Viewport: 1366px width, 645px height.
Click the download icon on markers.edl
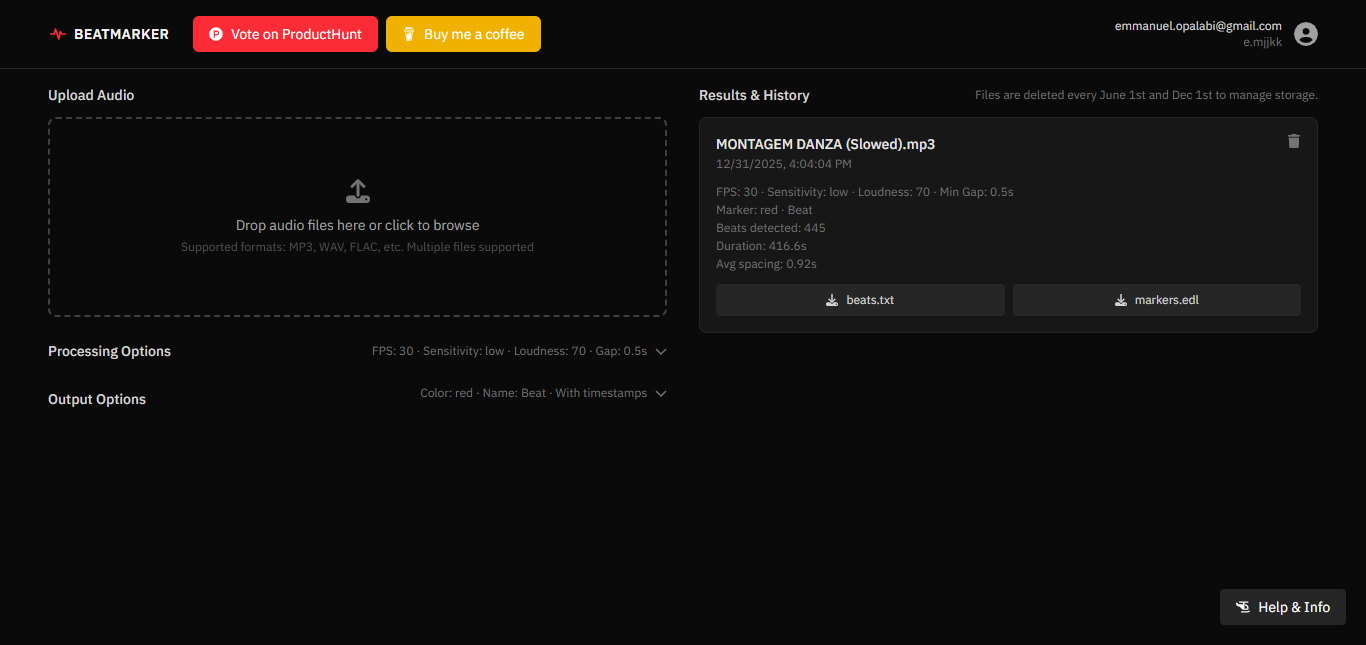coord(1121,299)
